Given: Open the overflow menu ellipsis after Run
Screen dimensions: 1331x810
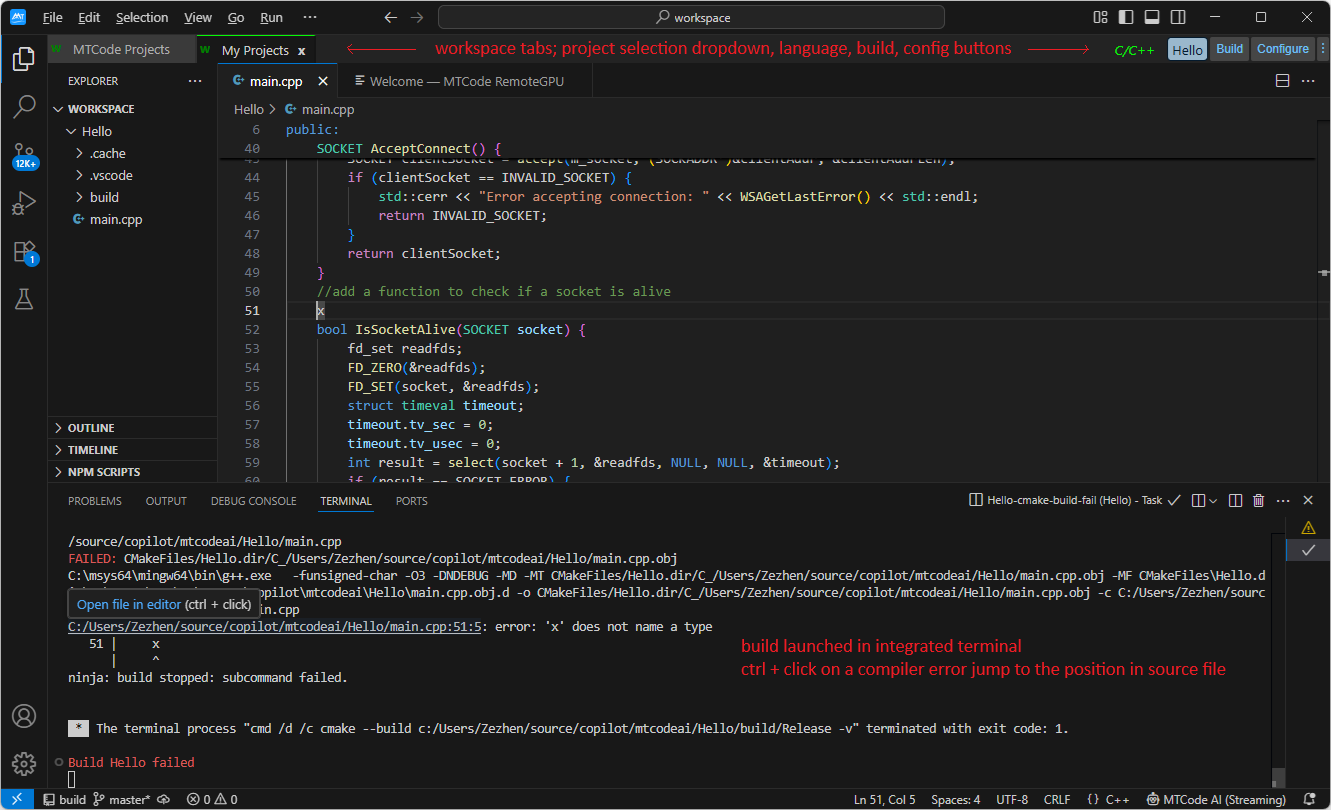Looking at the screenshot, I should 309,18.
